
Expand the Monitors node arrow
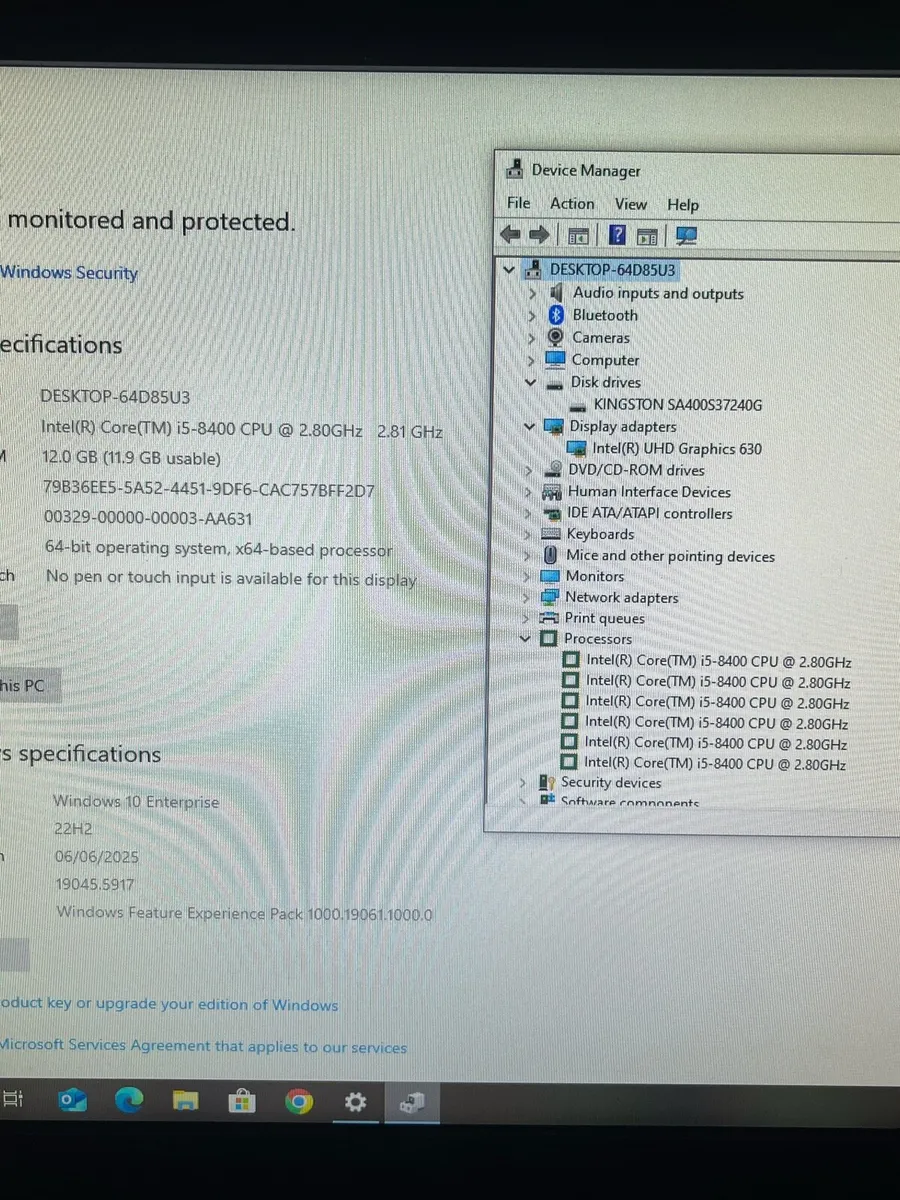pos(527,576)
